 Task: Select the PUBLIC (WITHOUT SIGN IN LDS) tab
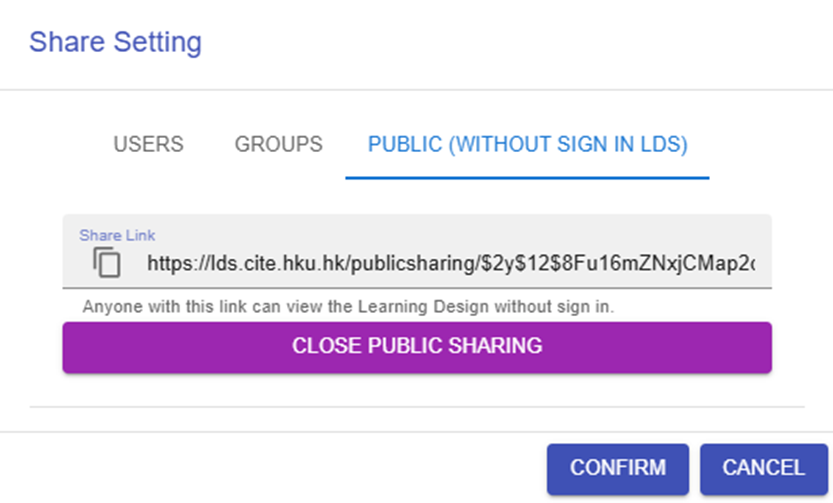pos(527,144)
